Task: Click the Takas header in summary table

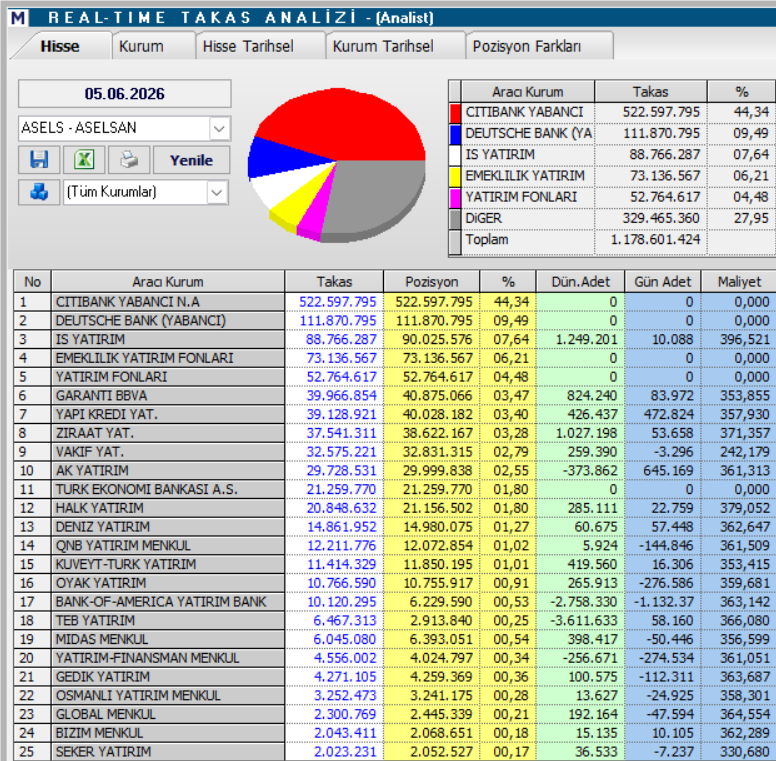Action: [650, 92]
